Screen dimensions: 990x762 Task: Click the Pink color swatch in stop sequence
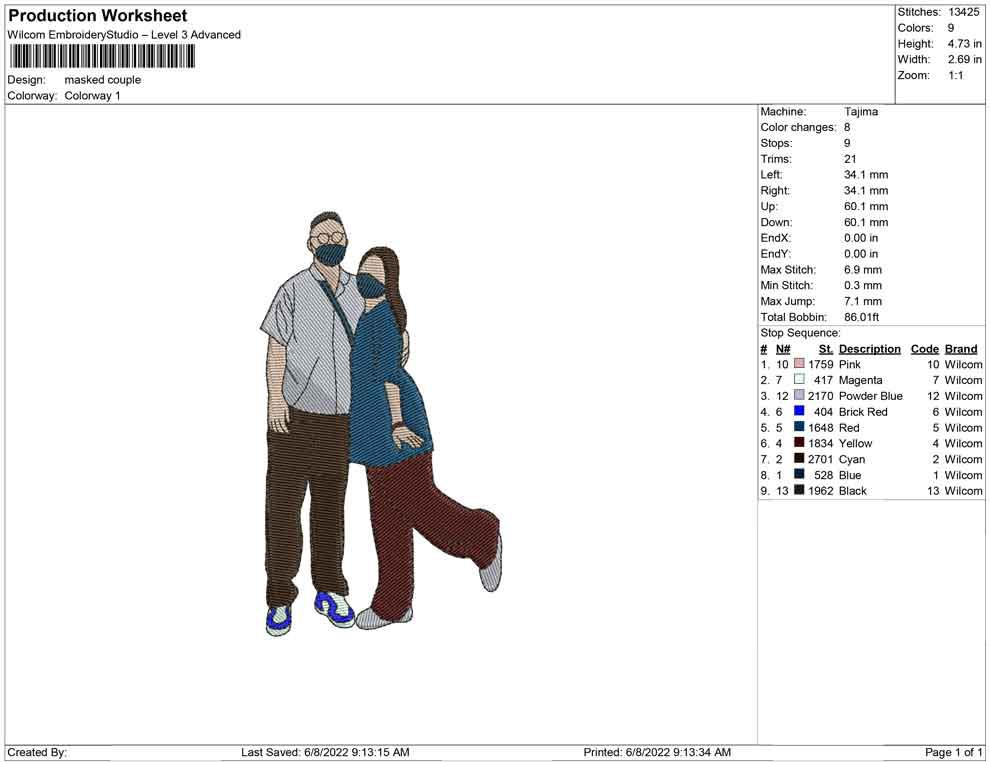(799, 365)
